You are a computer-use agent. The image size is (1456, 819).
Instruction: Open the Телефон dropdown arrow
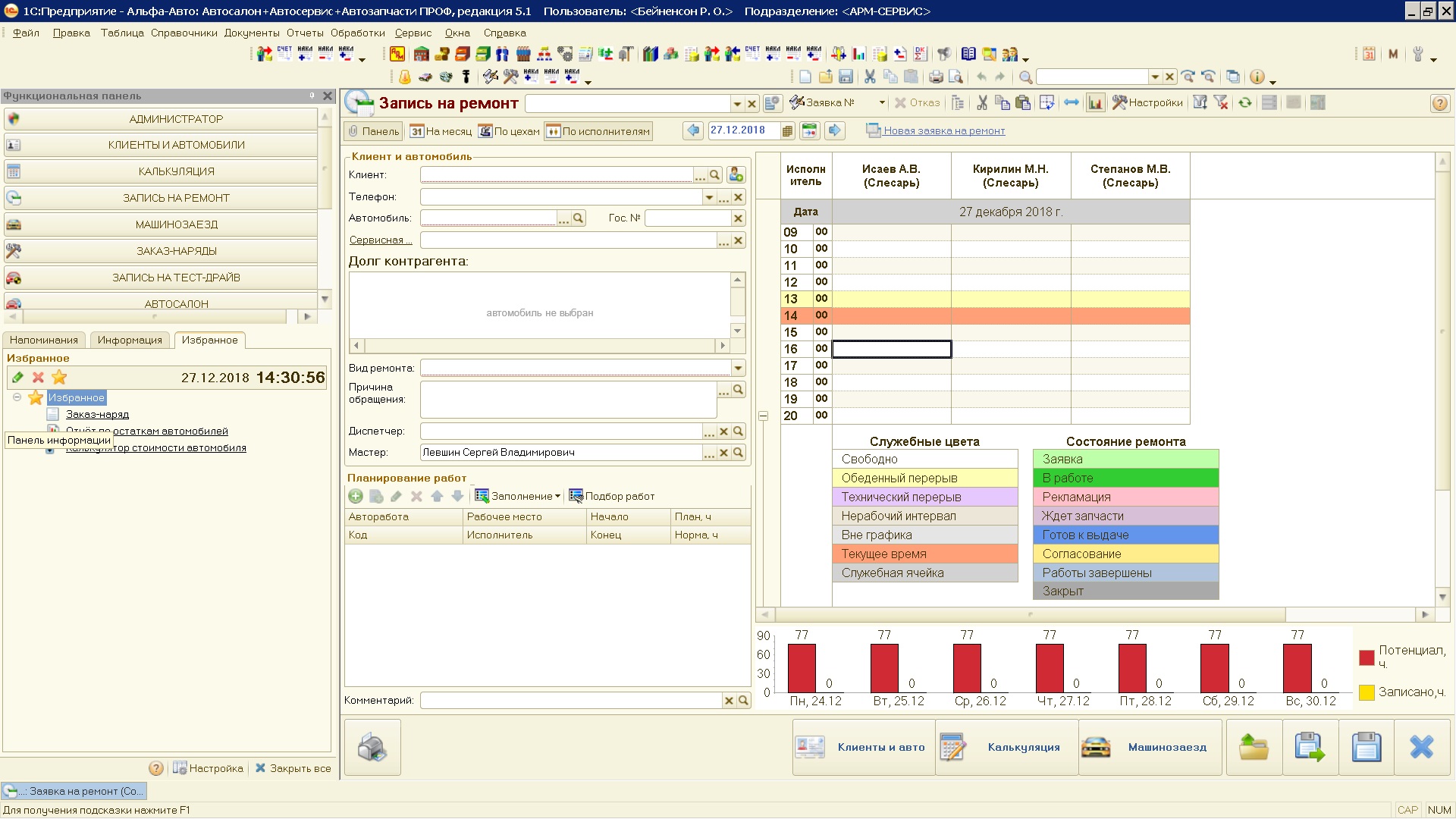(709, 197)
